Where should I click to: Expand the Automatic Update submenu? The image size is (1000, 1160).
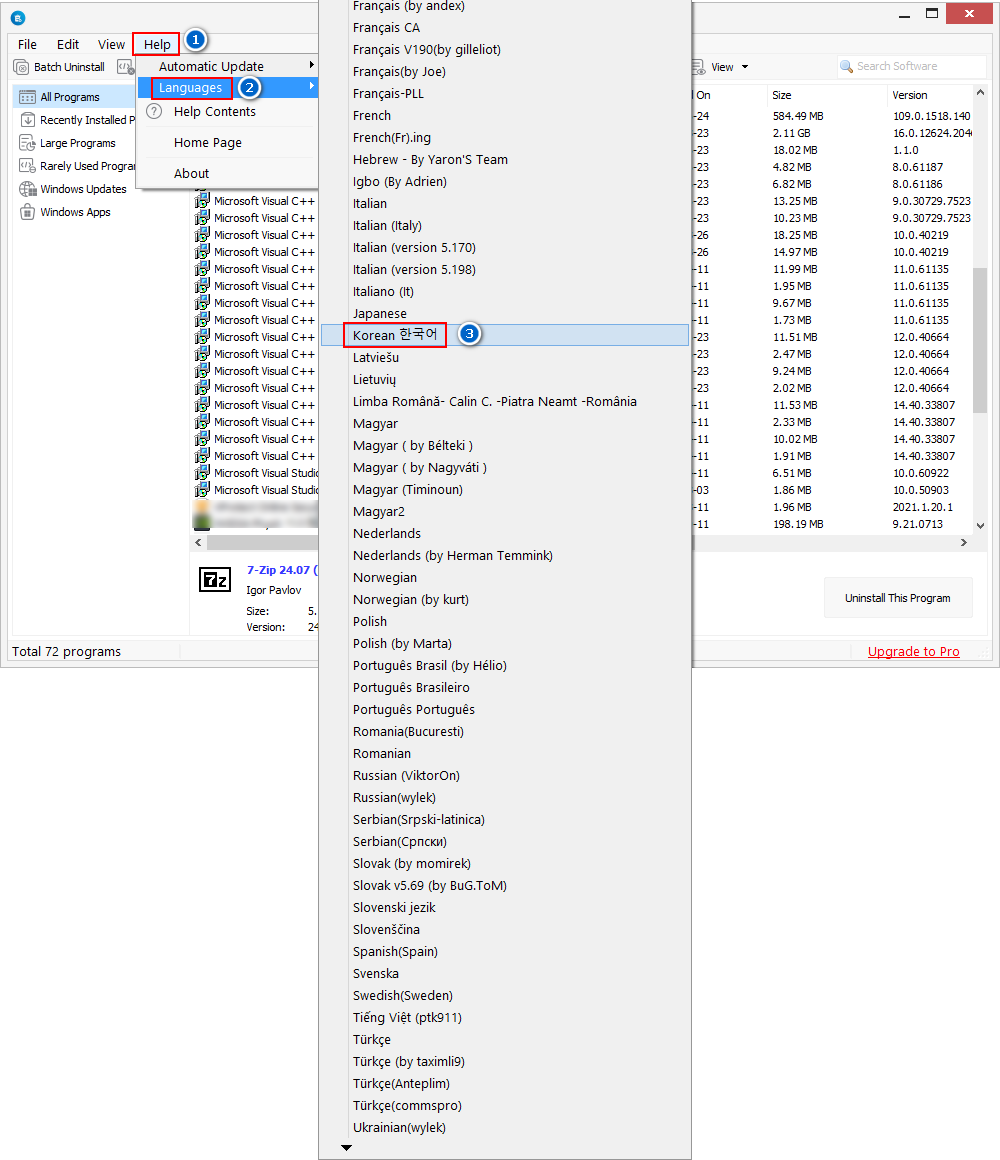pos(228,66)
